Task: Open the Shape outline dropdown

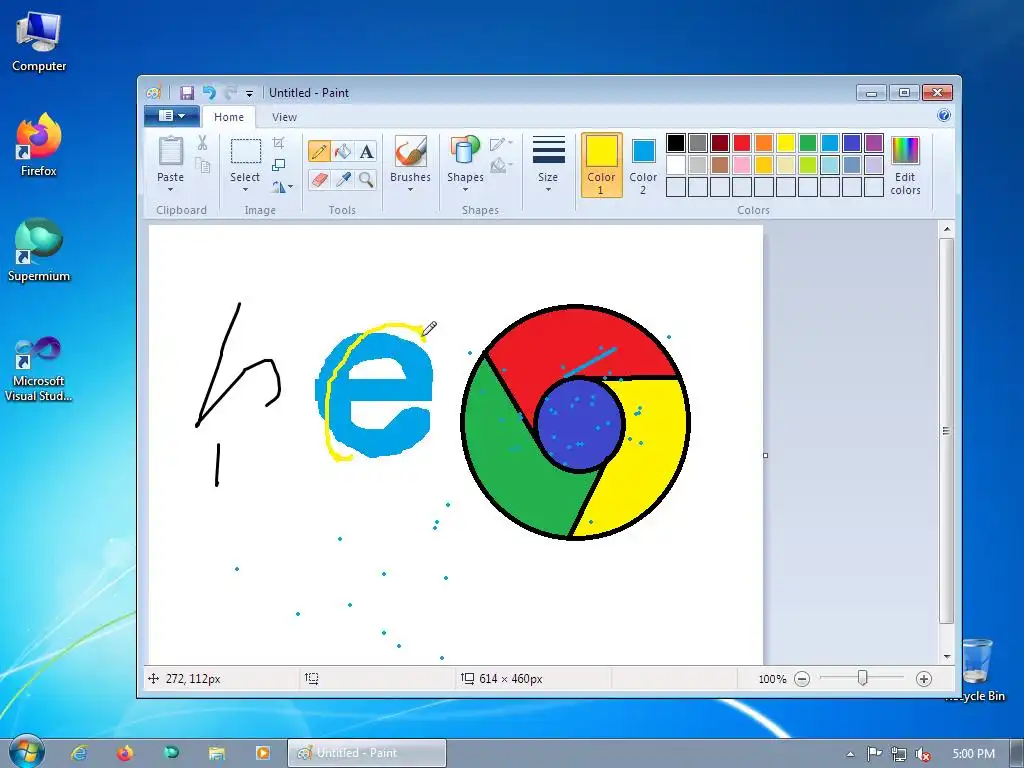Action: click(501, 143)
